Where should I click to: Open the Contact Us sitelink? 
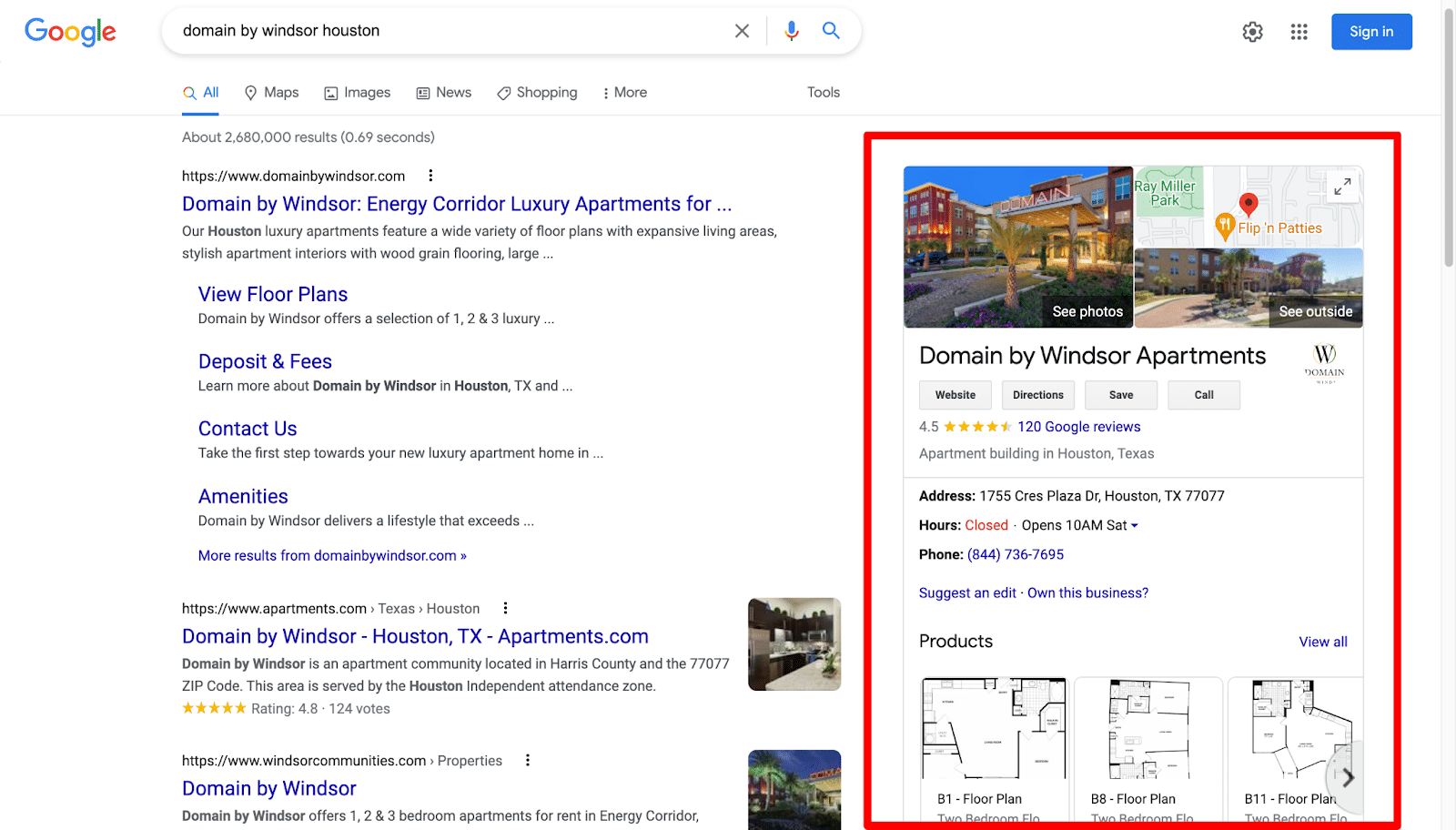(248, 429)
